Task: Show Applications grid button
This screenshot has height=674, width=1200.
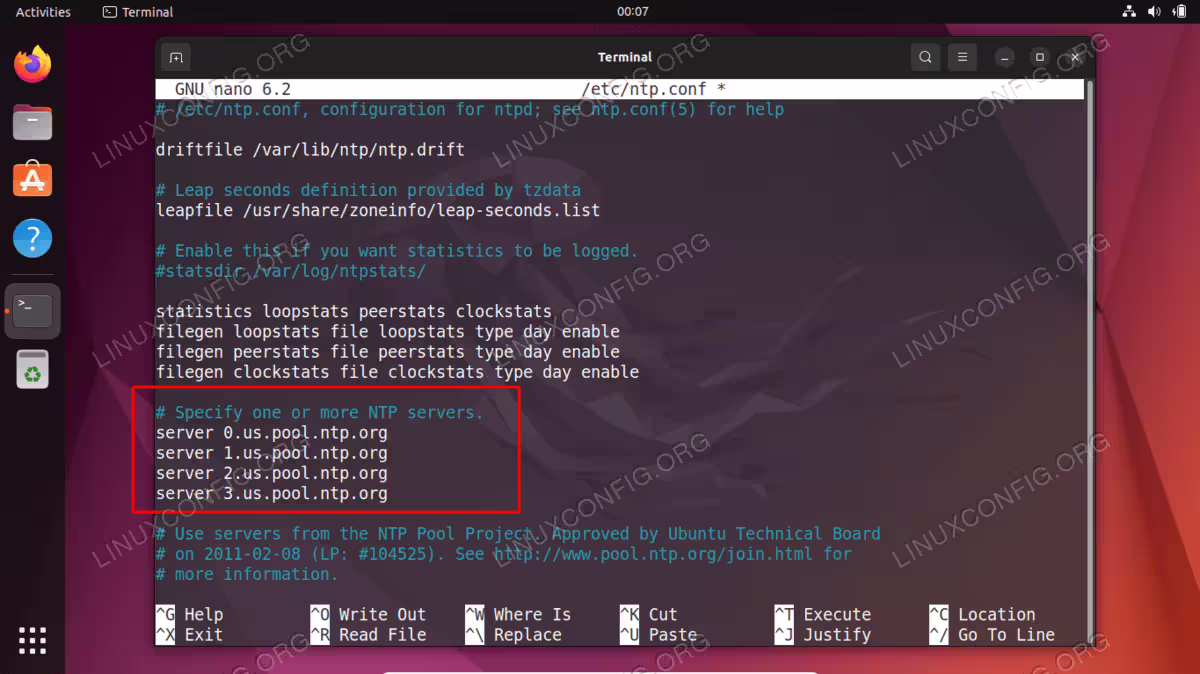Action: pos(32,640)
